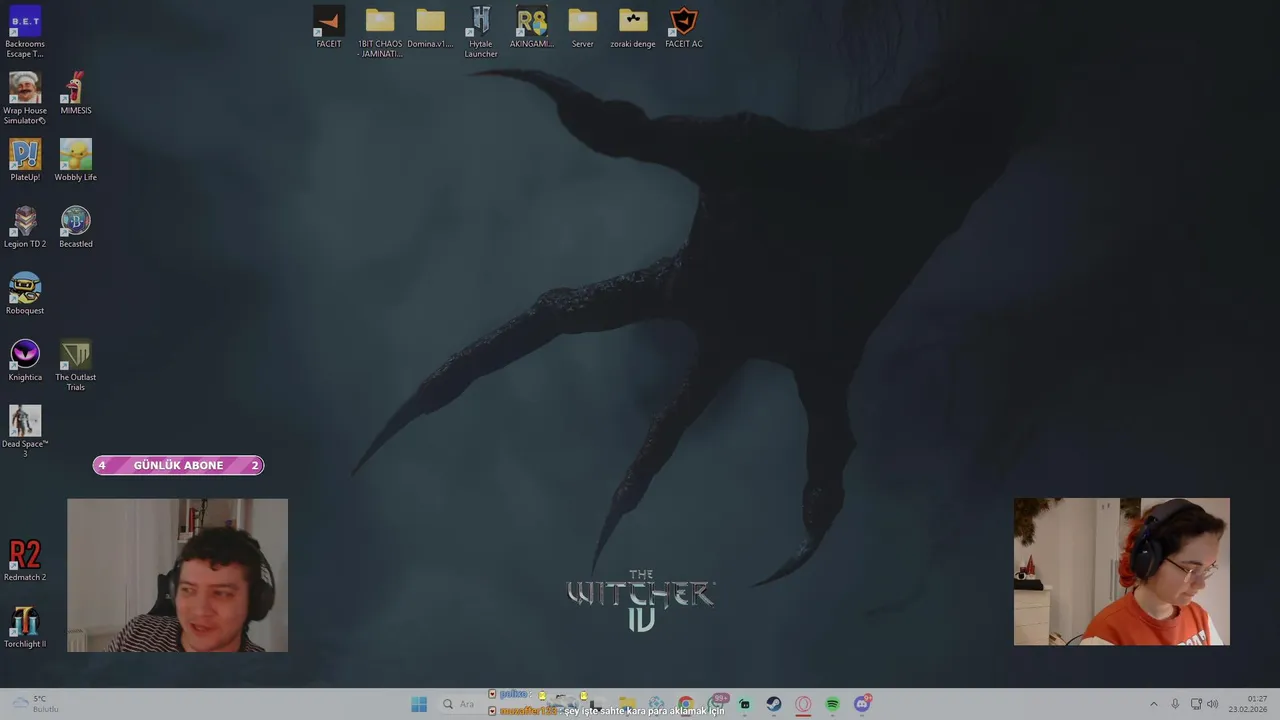The height and width of the screenshot is (720, 1280).
Task: Select the PlateUp! desktop icon
Action: [25, 160]
